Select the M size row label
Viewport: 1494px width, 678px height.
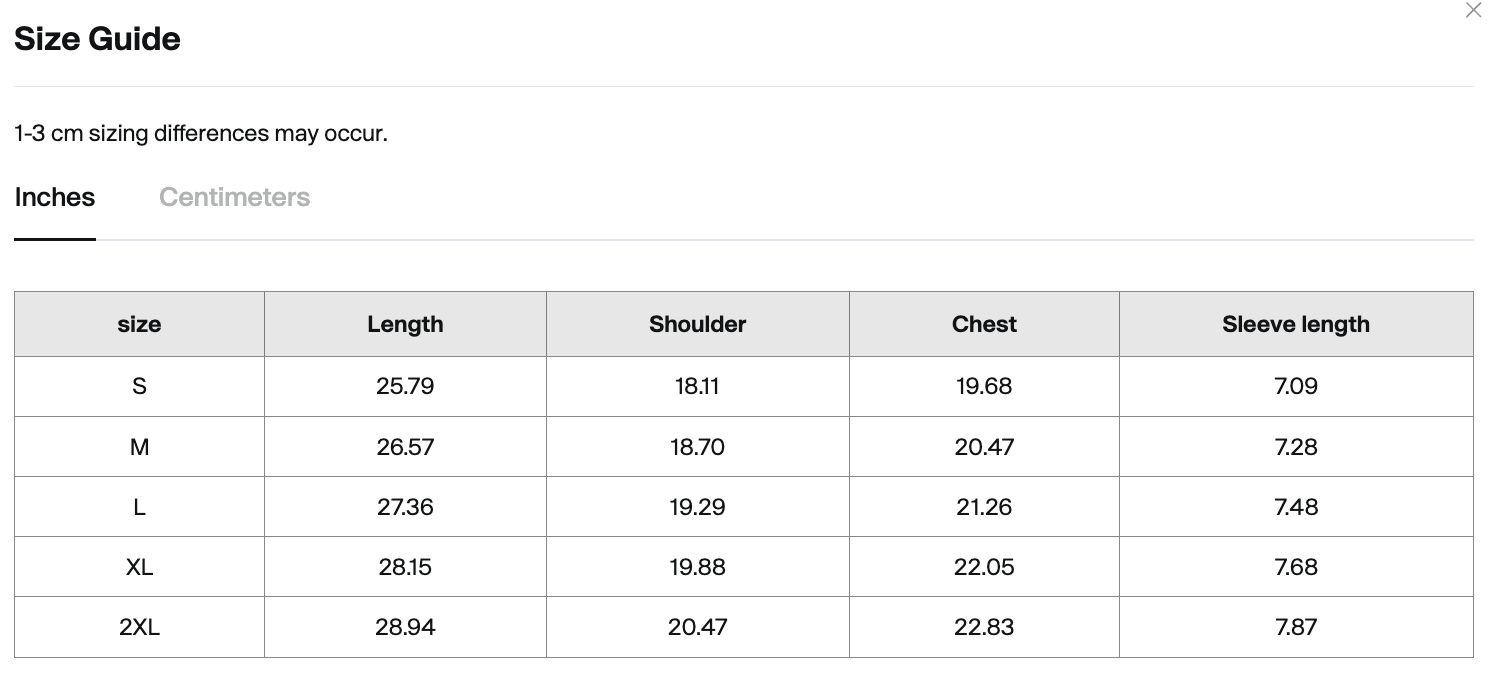pos(139,447)
